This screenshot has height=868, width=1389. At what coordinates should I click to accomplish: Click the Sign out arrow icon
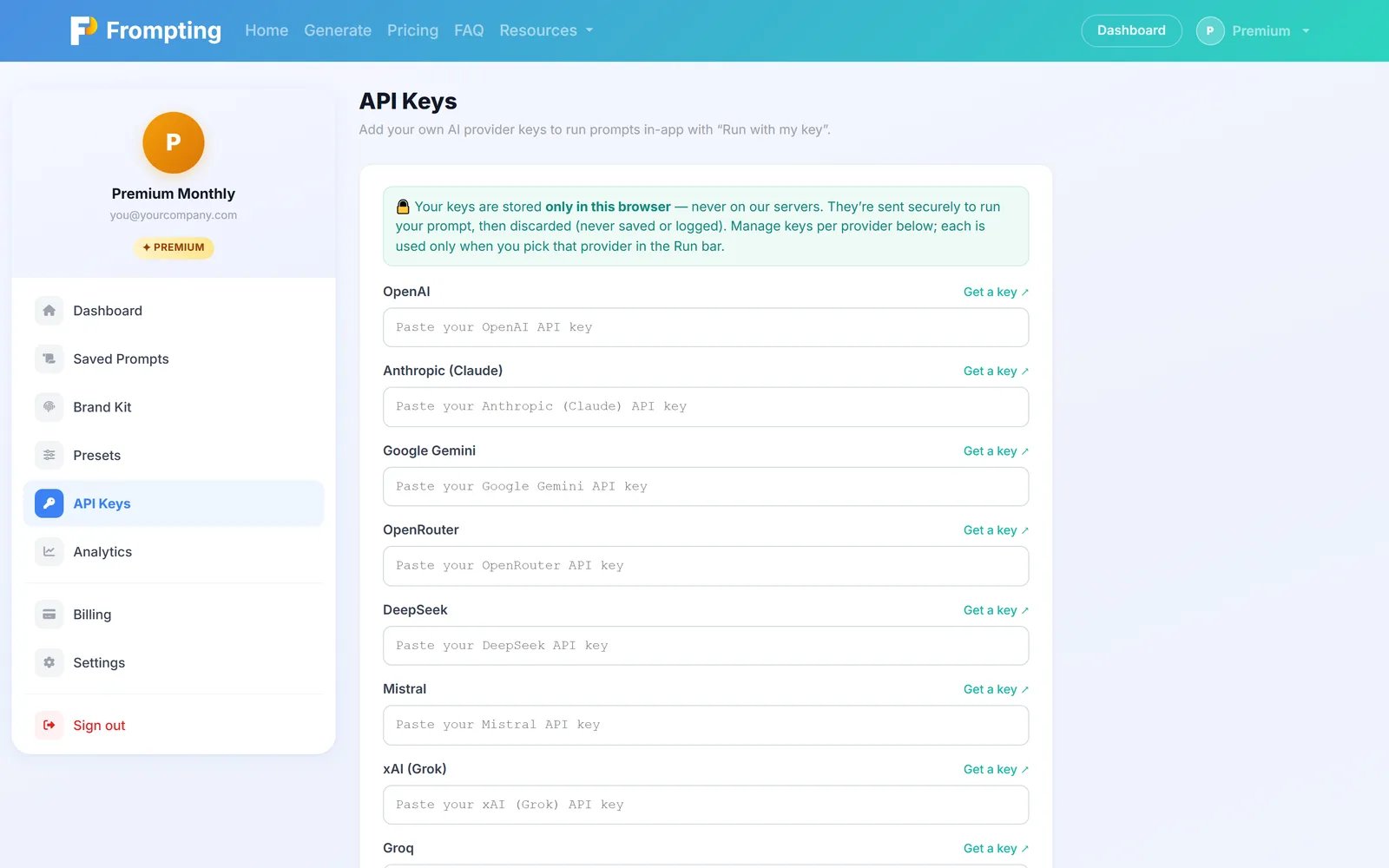click(49, 725)
